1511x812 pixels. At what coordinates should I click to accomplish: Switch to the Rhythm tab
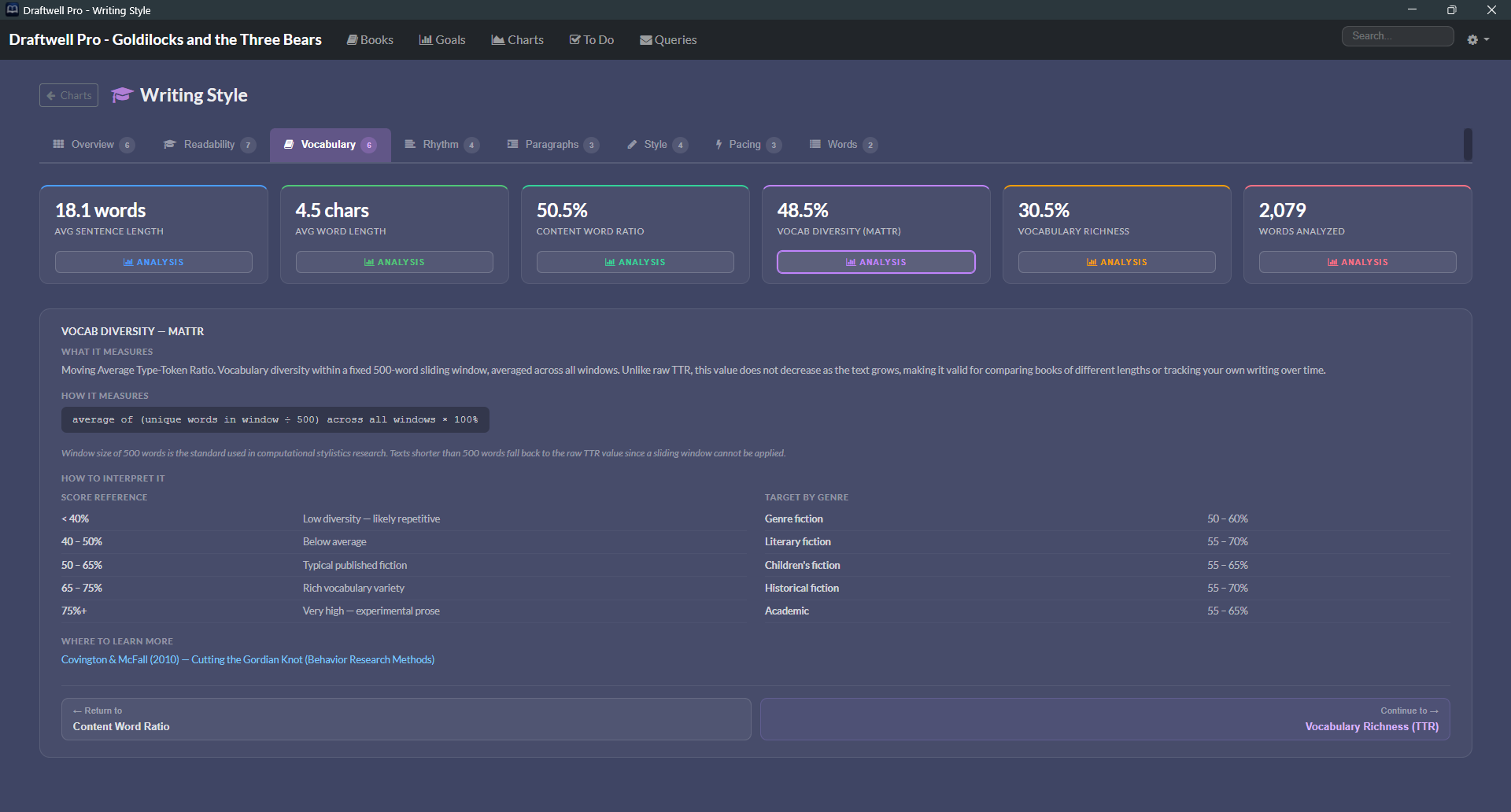coord(441,145)
